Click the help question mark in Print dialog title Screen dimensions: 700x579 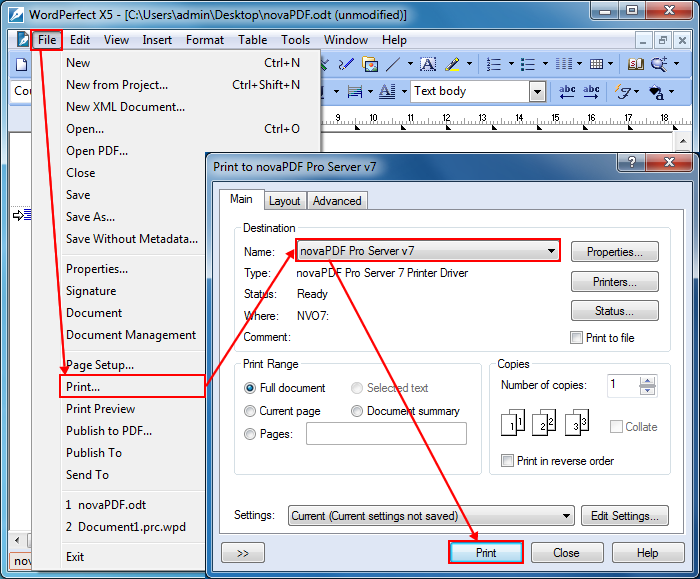coord(632,162)
